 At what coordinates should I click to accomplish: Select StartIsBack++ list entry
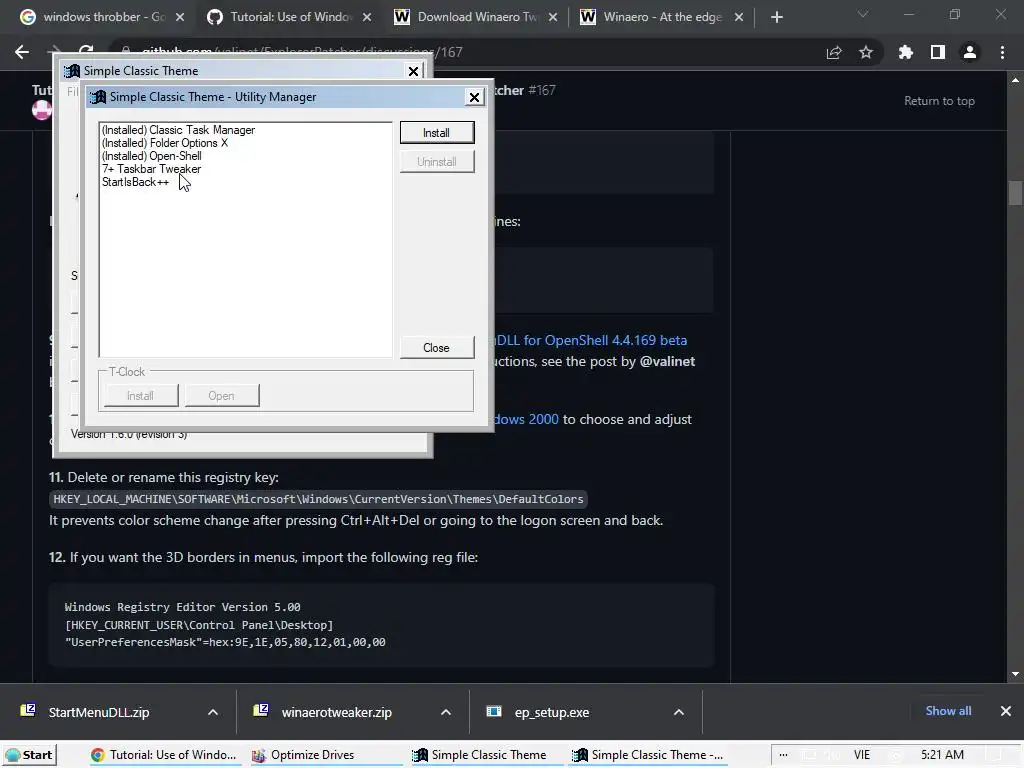coord(135,182)
